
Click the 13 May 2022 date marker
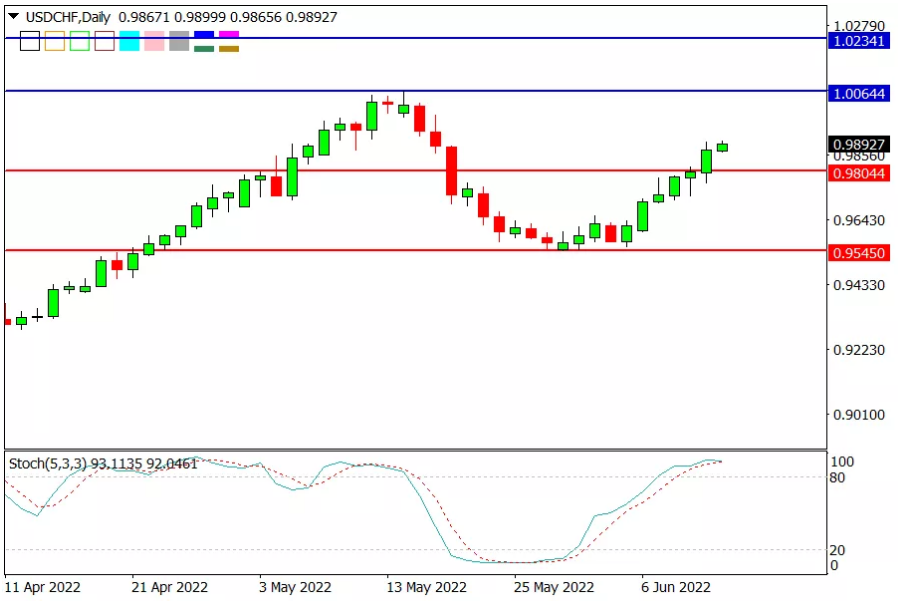click(x=426, y=588)
